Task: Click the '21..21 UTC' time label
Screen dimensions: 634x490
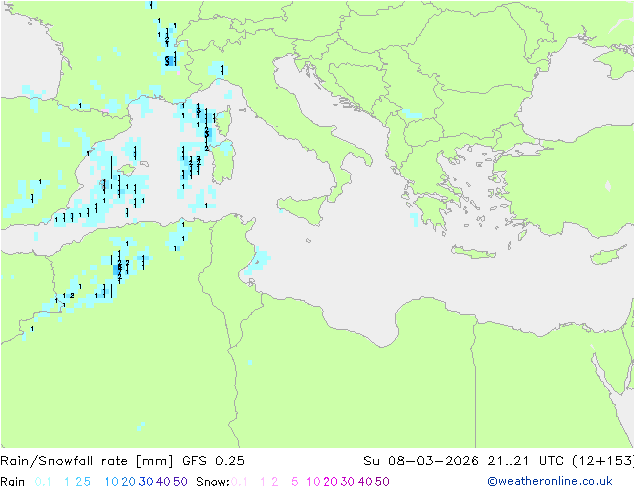Action: click(x=525, y=461)
